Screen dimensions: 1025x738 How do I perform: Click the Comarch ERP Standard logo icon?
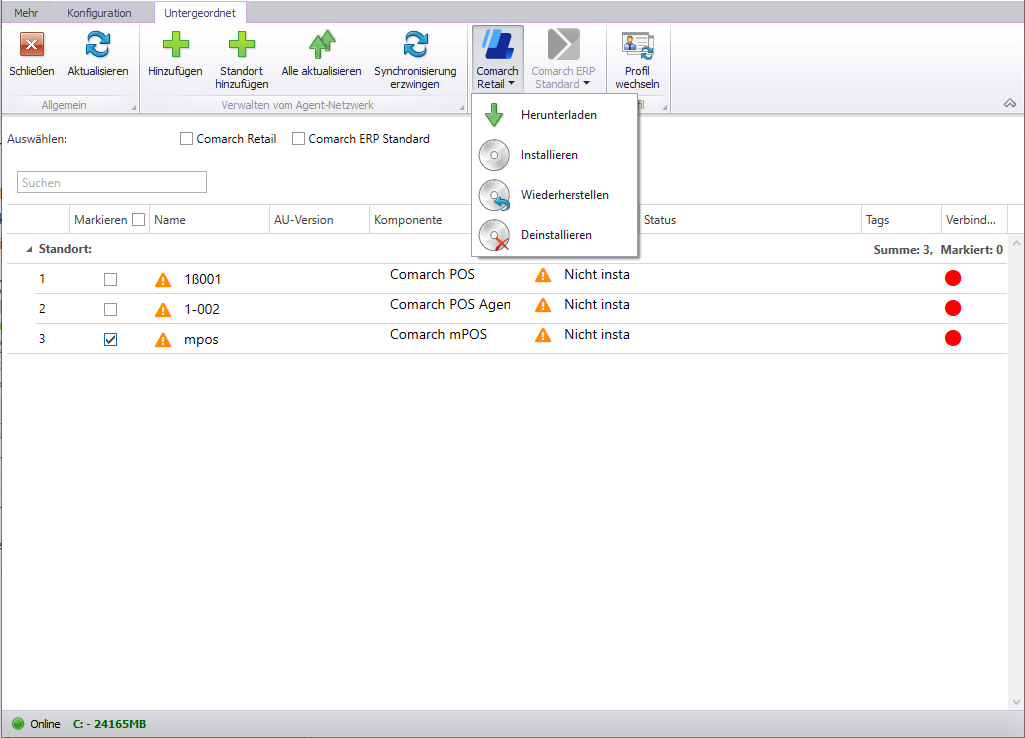(x=563, y=44)
